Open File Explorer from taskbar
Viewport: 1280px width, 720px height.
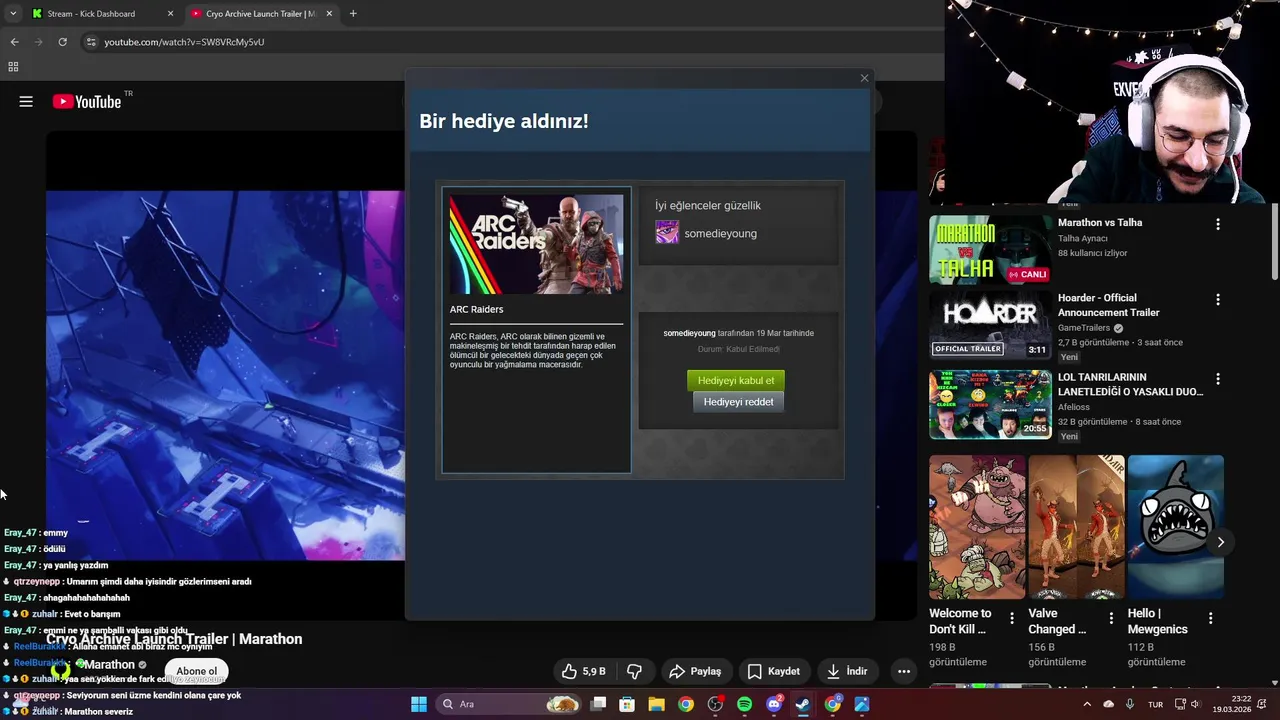click(656, 704)
